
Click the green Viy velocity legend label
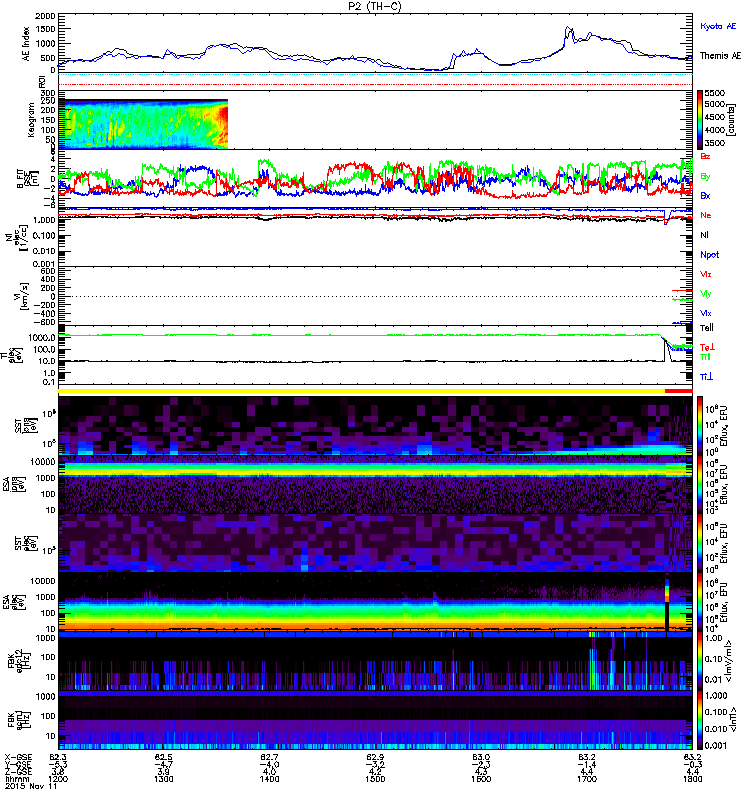[706, 294]
